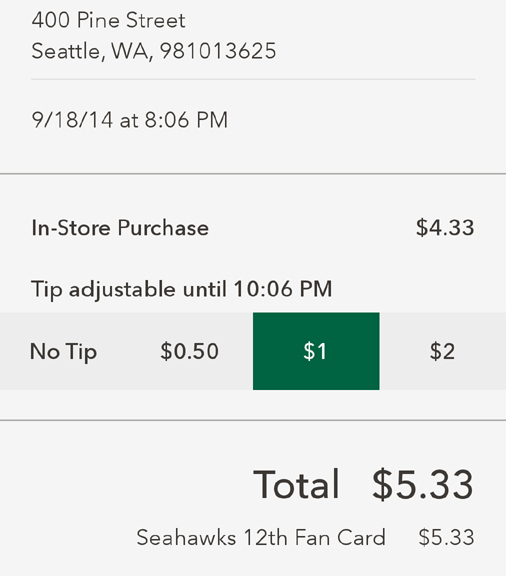Tap the small $5.33 card charge

pos(446,537)
